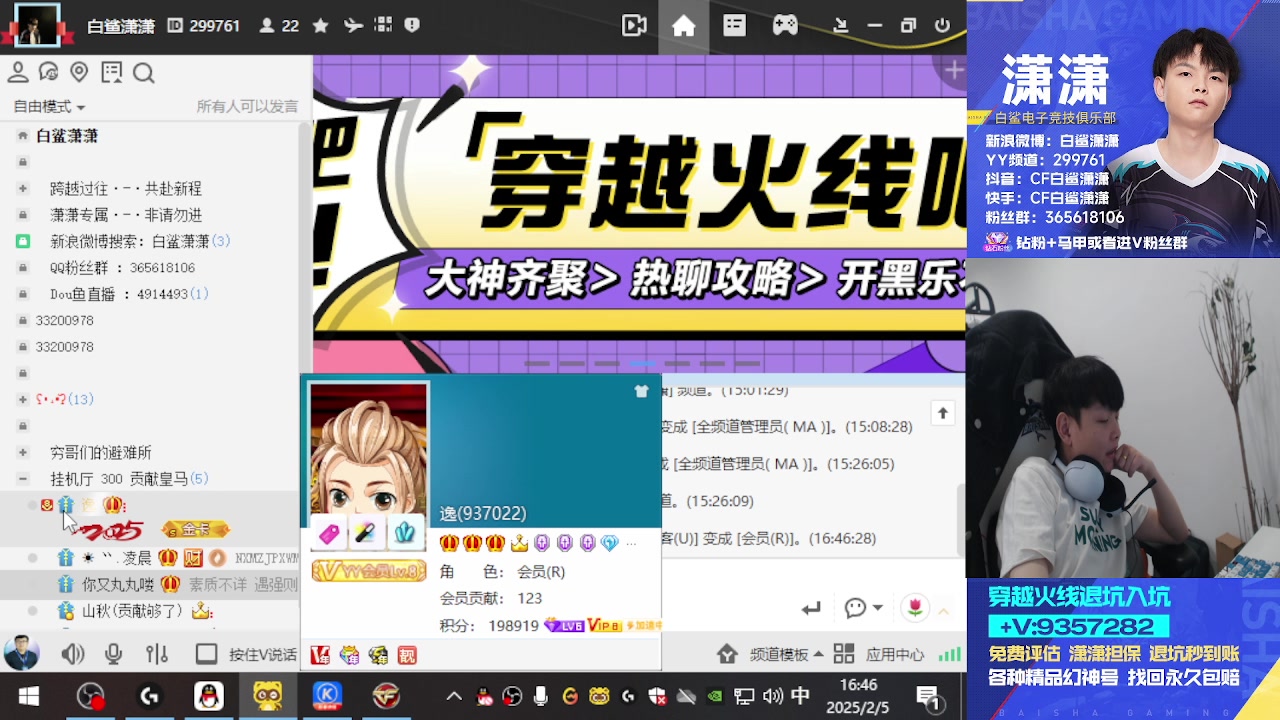Open the recent chat history icon
This screenshot has height=720, width=1280.
[x=48, y=72]
